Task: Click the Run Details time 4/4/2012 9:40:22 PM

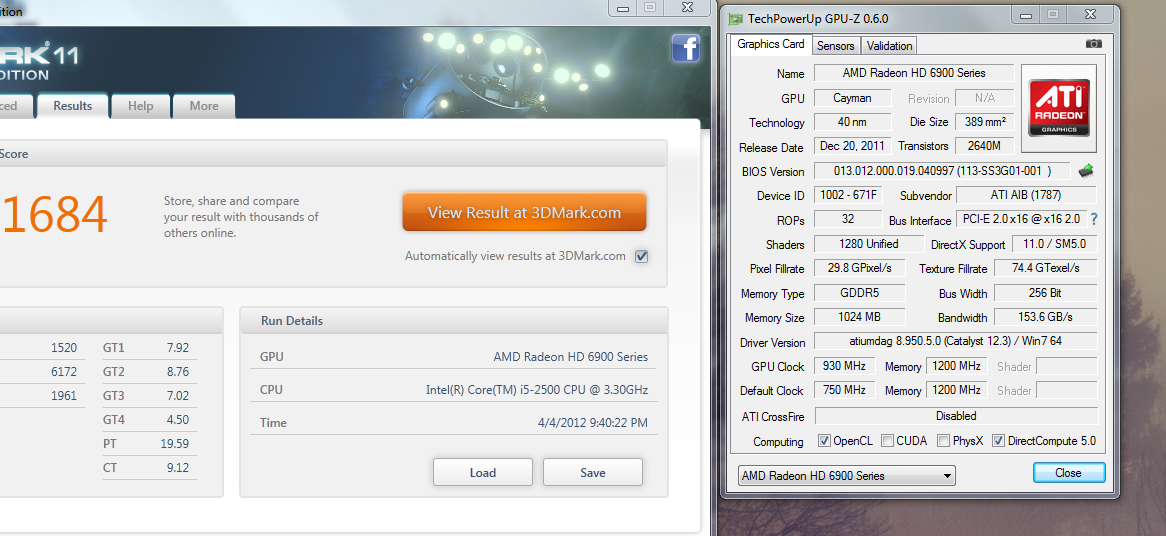Action: [593, 423]
